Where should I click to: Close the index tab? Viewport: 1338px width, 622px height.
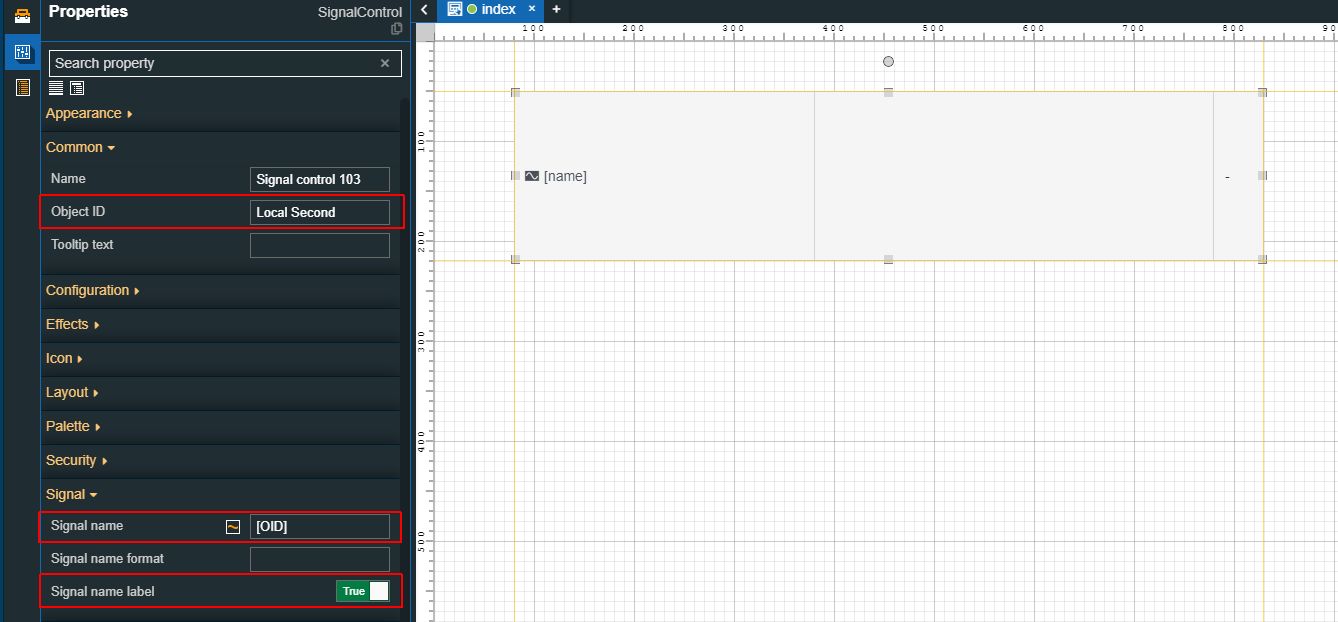pyautogui.click(x=532, y=8)
